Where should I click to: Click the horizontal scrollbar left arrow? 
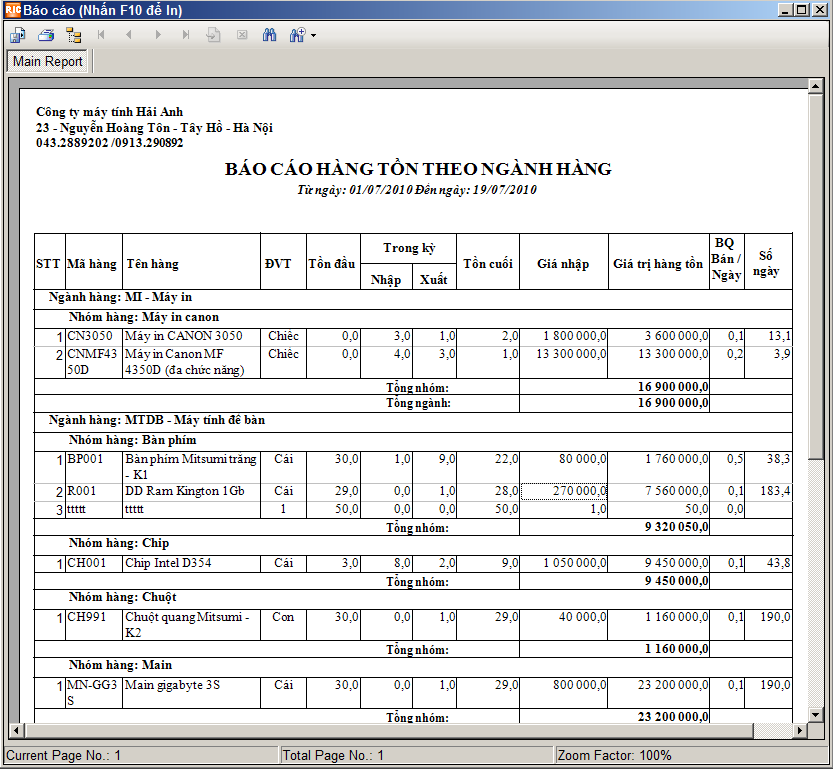[16, 731]
